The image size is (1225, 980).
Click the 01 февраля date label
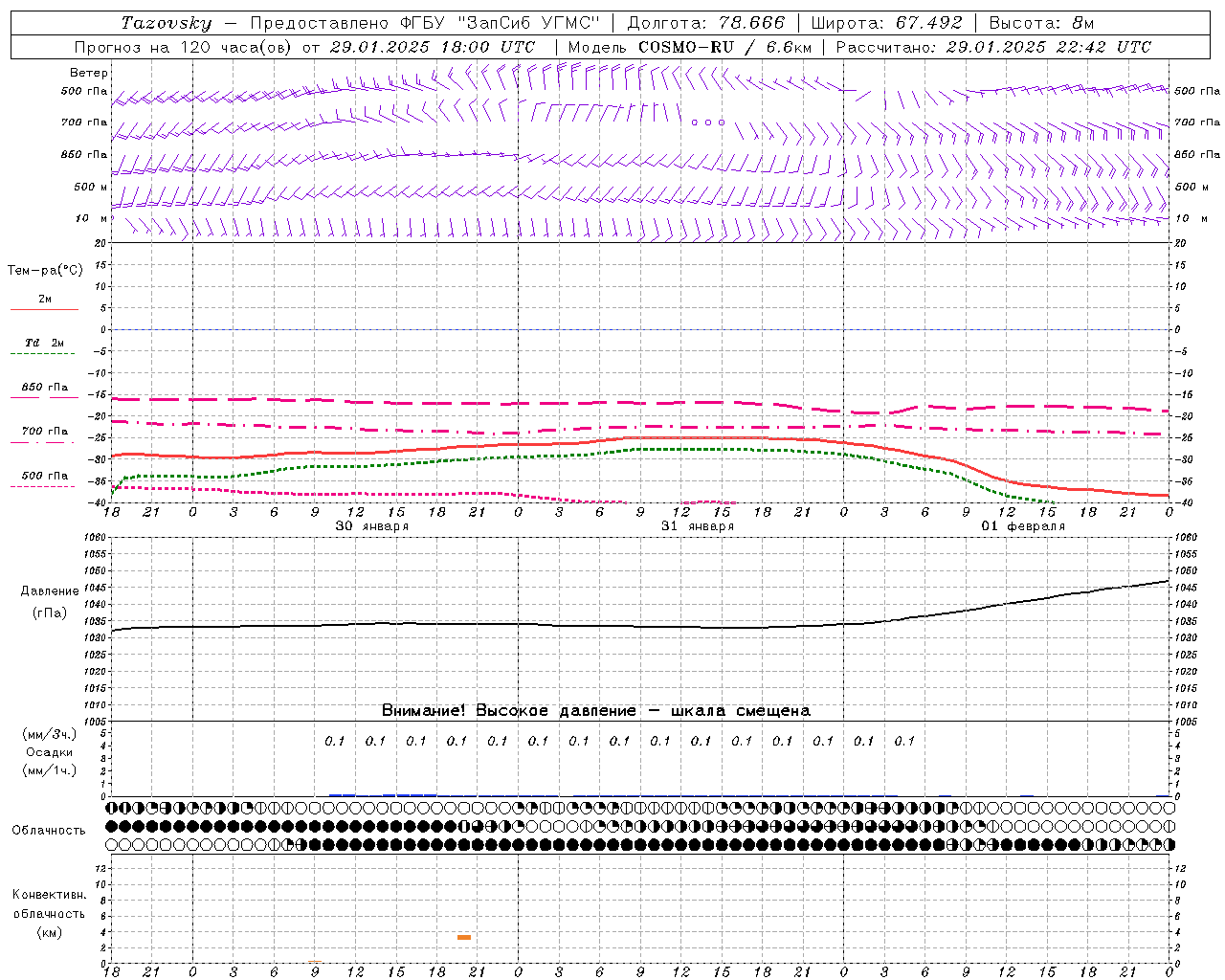click(1023, 526)
